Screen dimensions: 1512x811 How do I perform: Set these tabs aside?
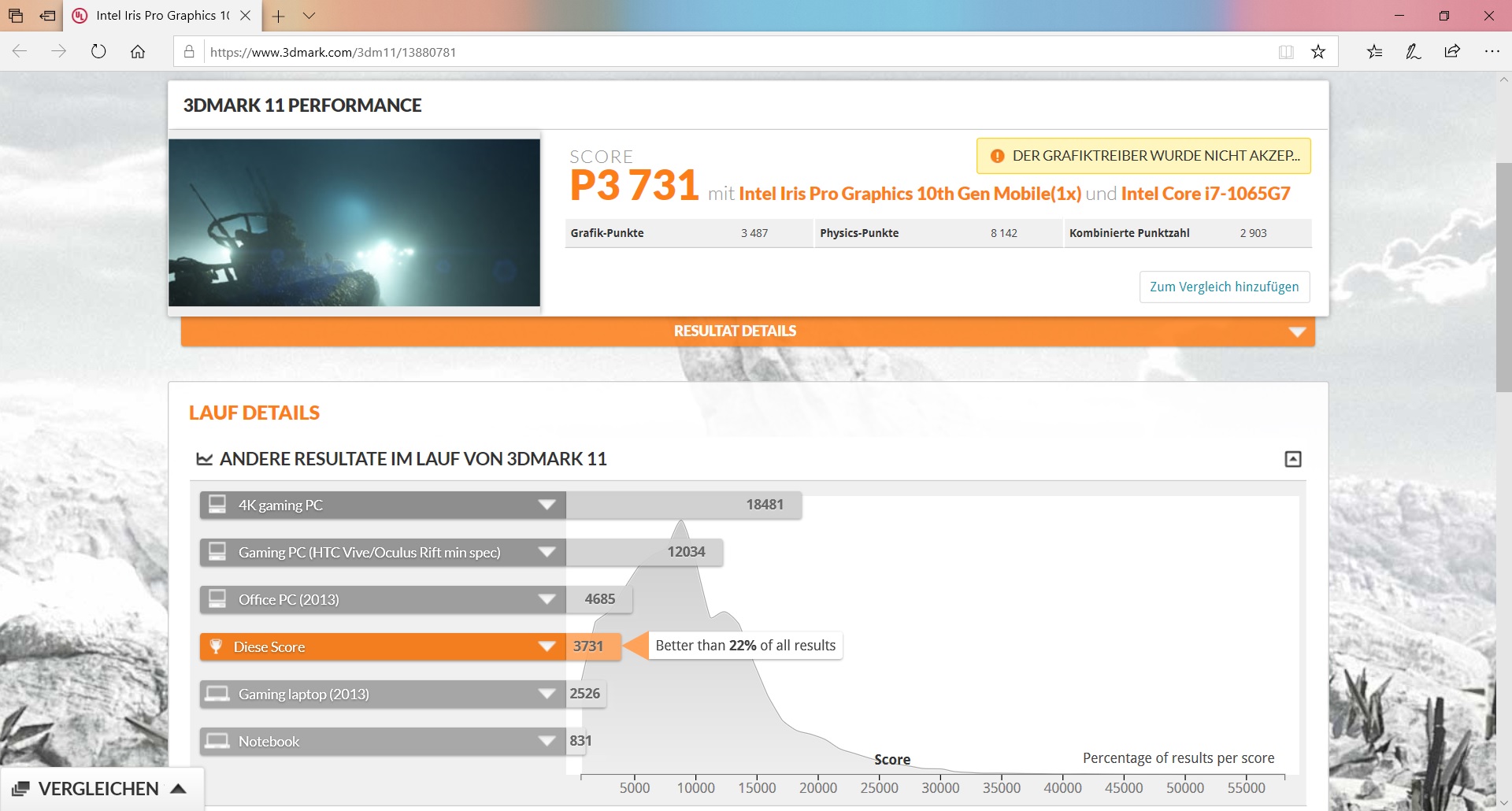point(48,16)
